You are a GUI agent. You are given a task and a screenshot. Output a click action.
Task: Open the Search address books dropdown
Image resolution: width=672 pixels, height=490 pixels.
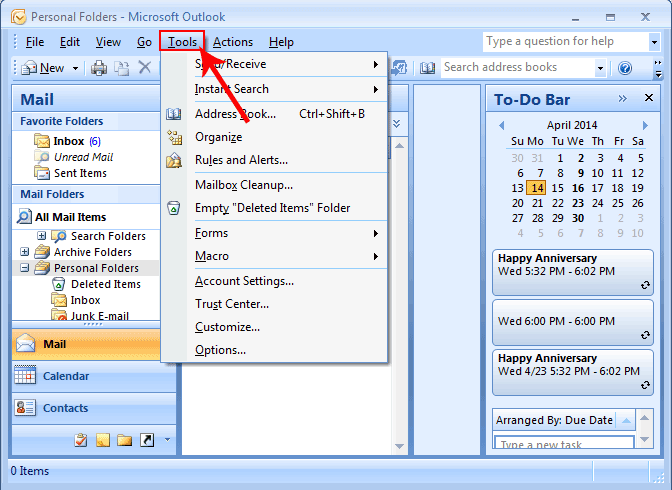coord(600,68)
